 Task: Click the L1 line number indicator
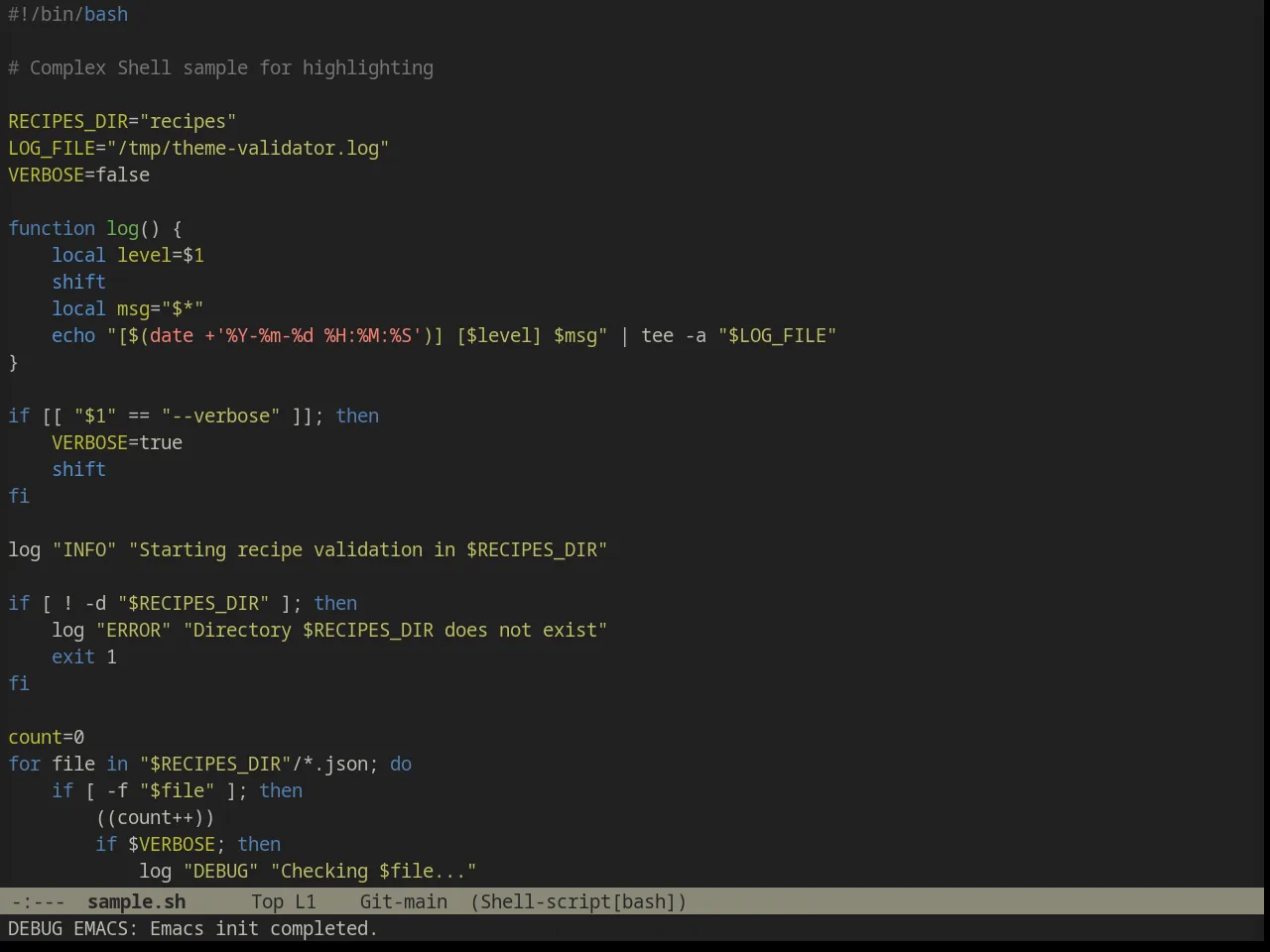[x=305, y=901]
